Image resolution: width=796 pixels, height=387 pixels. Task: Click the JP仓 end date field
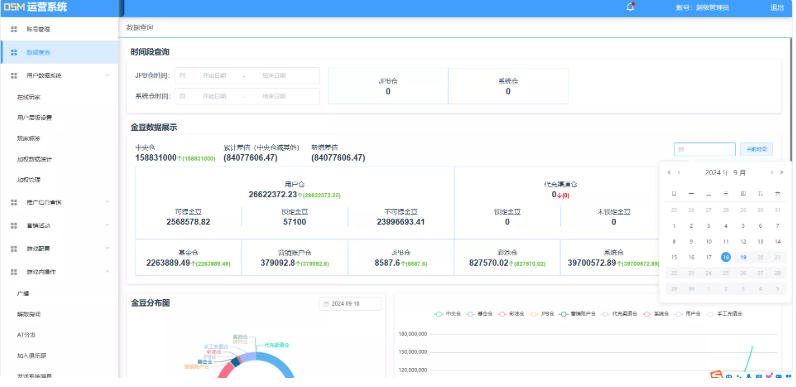[x=274, y=76]
